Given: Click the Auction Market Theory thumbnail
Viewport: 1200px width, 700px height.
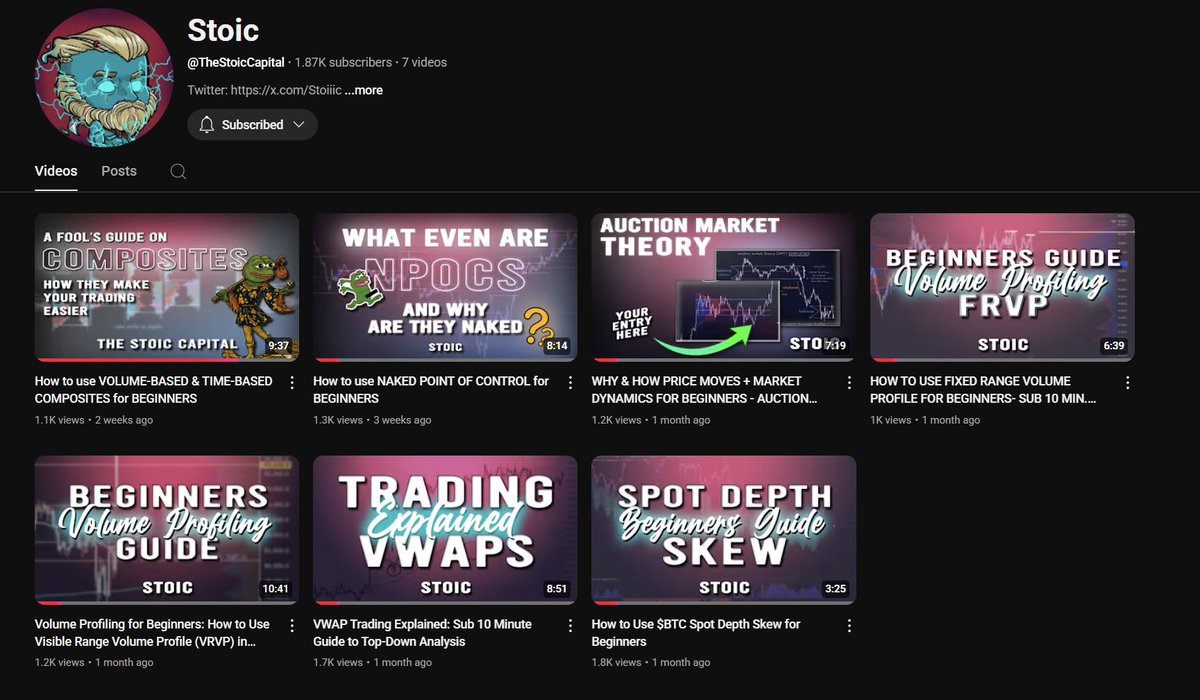Looking at the screenshot, I should click(x=724, y=287).
